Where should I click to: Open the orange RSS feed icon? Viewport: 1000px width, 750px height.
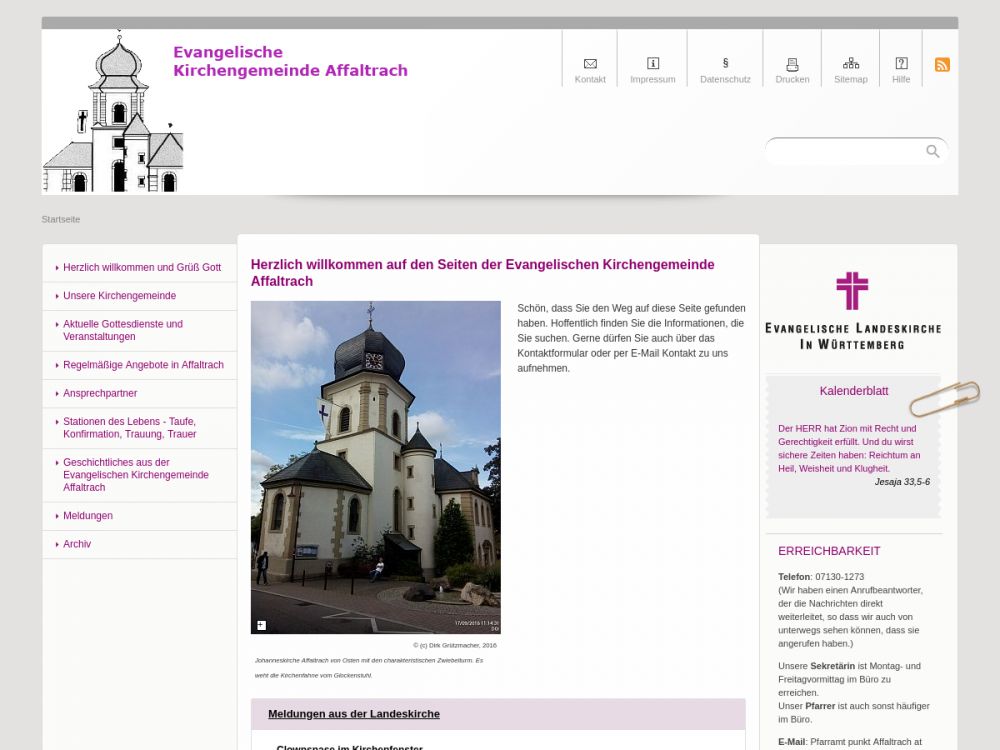942,65
